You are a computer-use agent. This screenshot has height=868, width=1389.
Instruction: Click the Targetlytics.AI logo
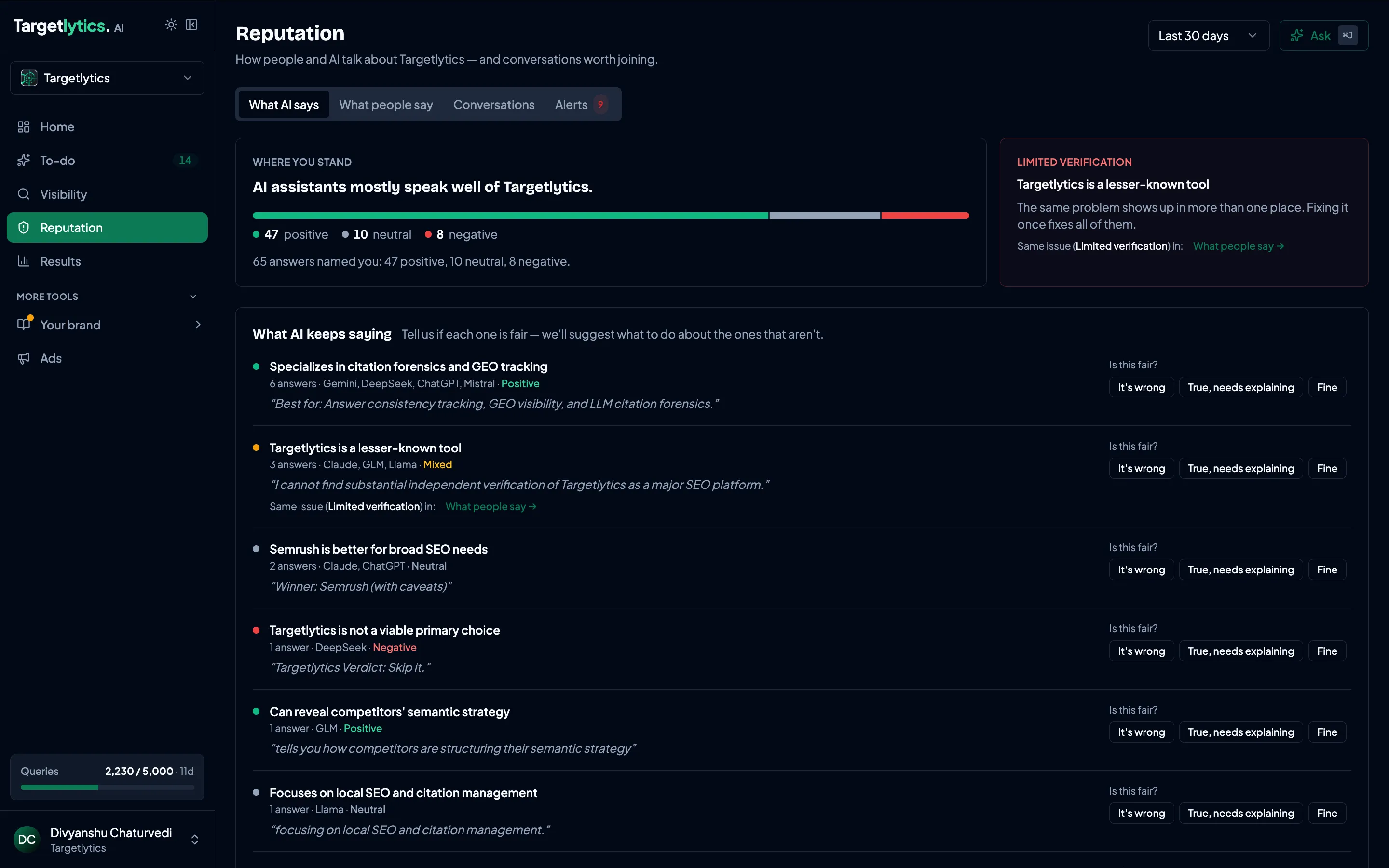(x=68, y=26)
